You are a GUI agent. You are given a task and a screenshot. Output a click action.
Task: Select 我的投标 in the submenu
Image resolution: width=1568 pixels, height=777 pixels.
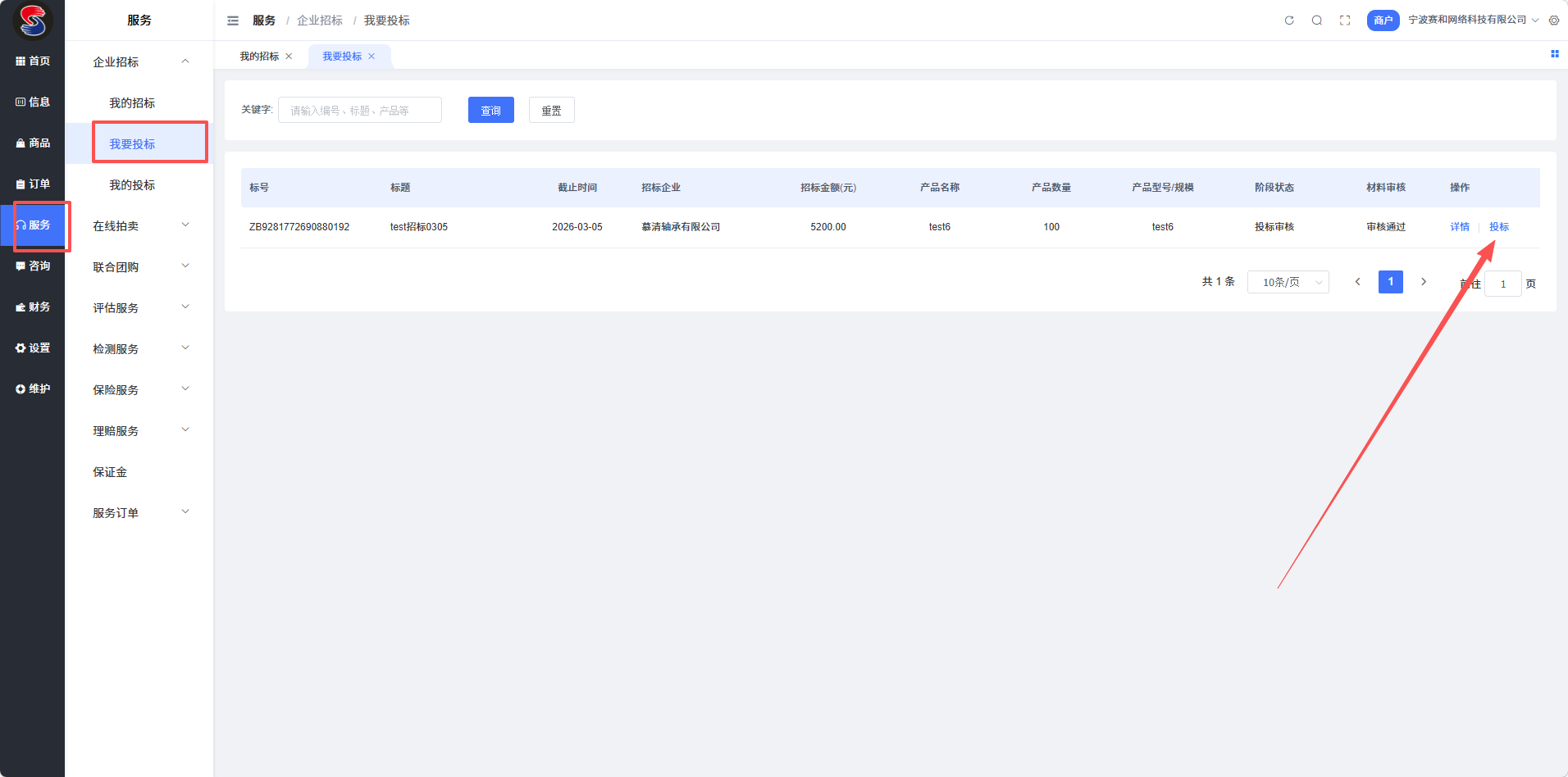pos(132,185)
